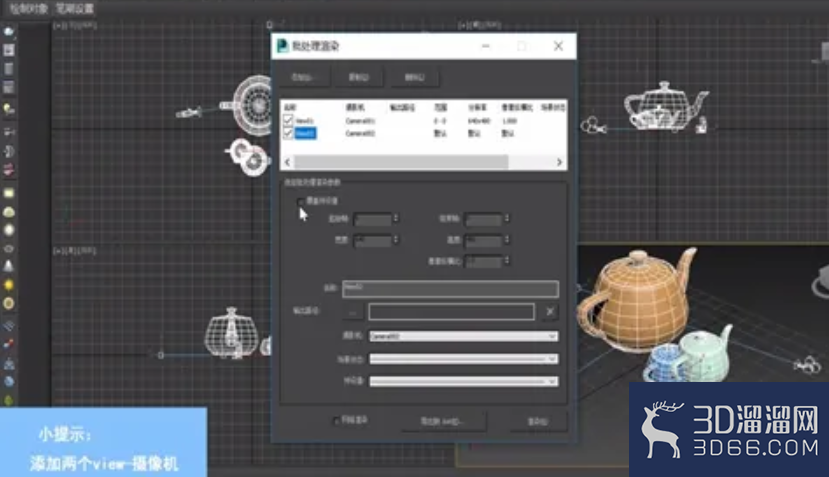Select the white wireframe teapot in top-right viewport
This screenshot has width=829, height=477.
[x=663, y=106]
